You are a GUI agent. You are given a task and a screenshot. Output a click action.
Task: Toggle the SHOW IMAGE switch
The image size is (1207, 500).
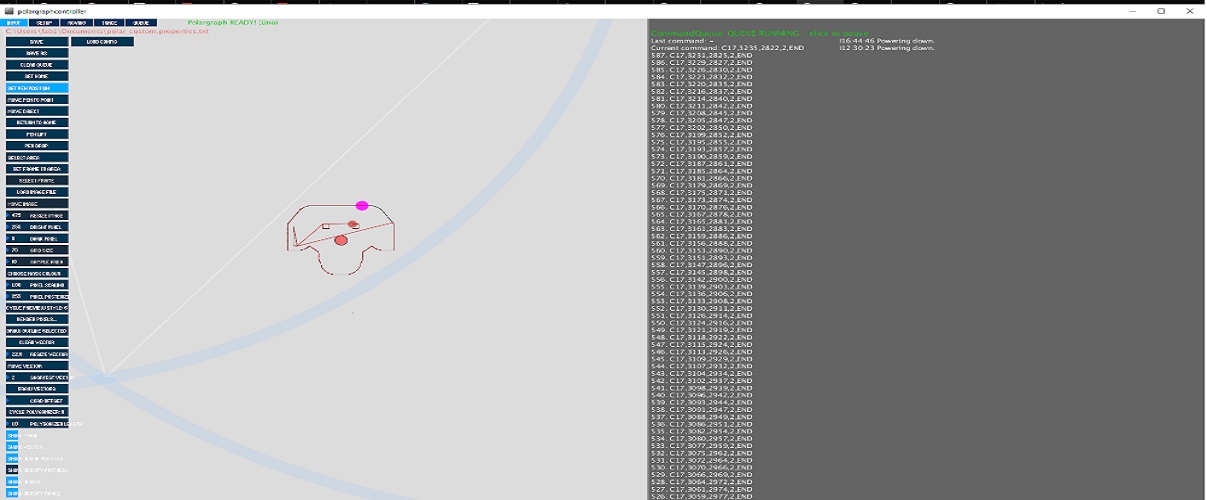coord(13,436)
